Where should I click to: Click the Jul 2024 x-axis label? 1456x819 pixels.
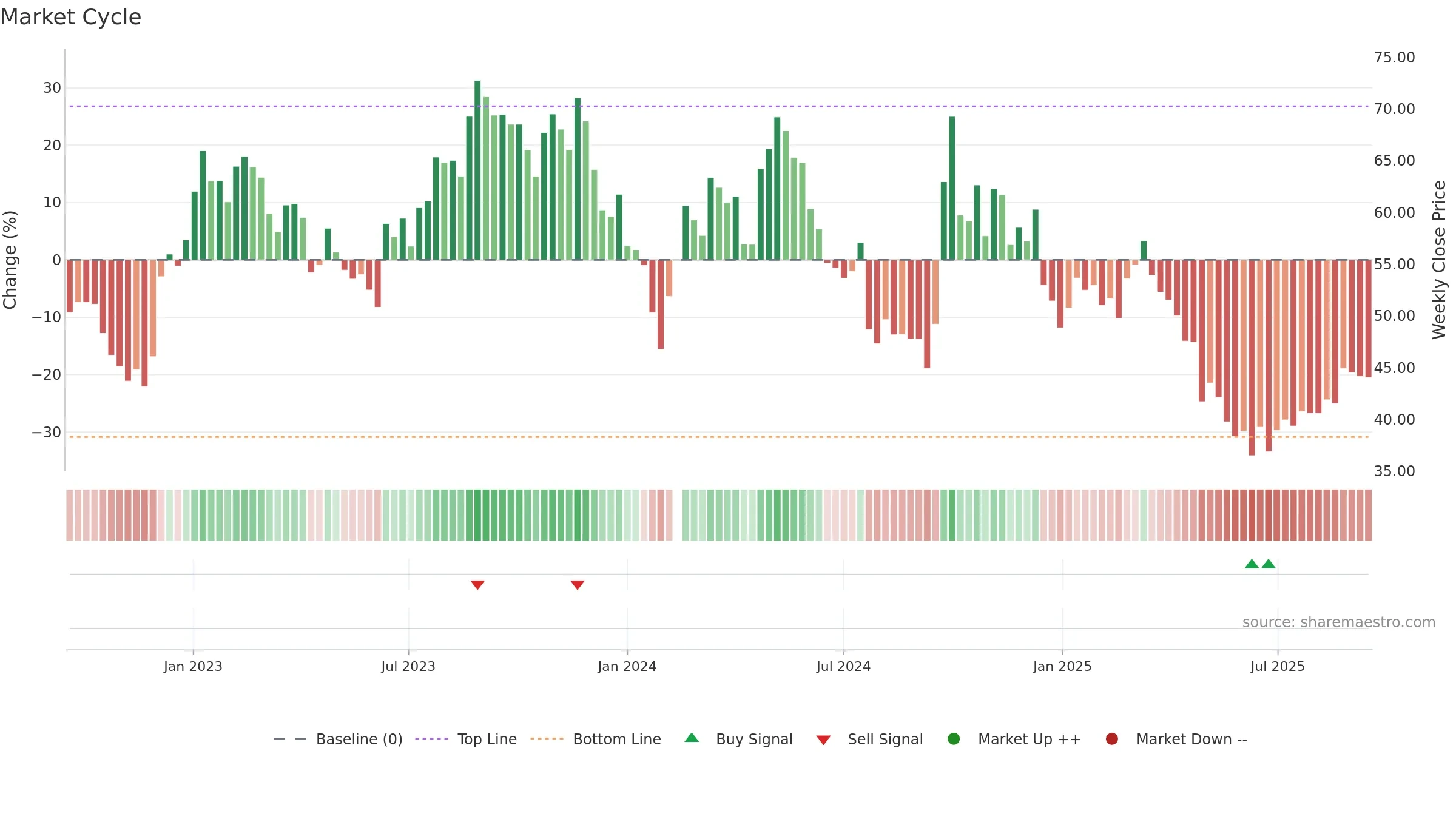coord(844,666)
